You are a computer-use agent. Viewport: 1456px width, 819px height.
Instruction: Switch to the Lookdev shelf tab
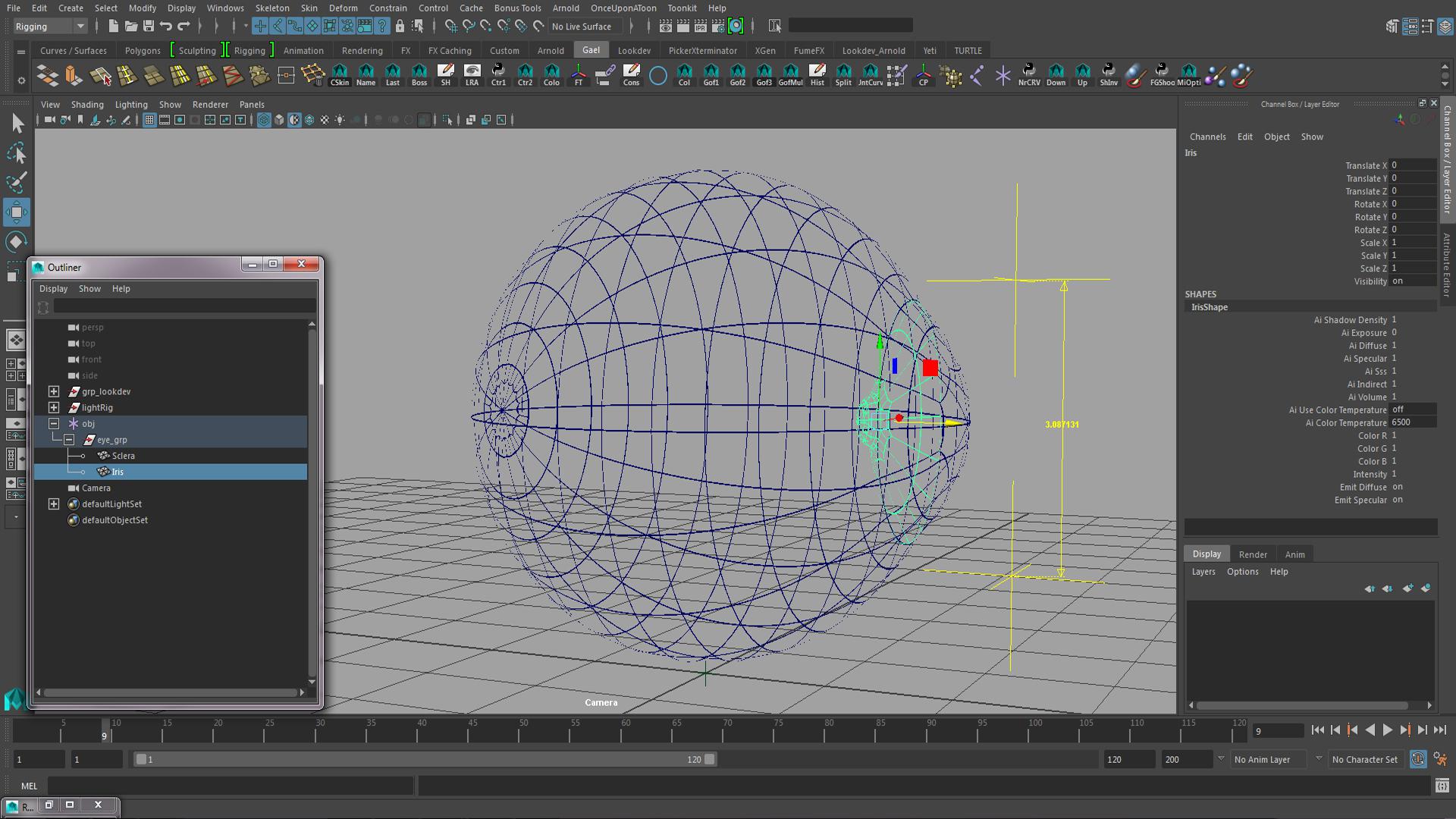pos(634,51)
